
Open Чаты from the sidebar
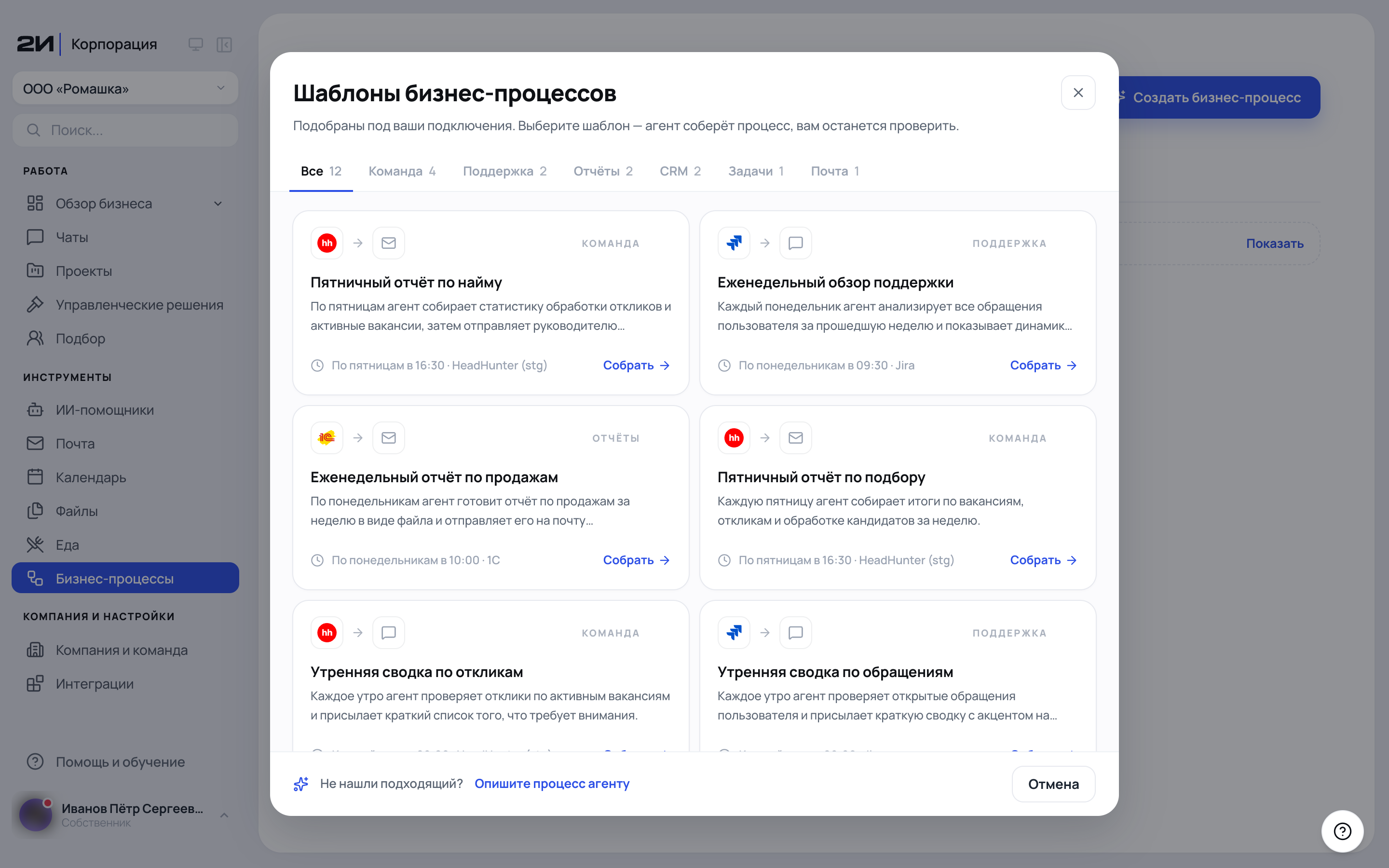coord(125,237)
